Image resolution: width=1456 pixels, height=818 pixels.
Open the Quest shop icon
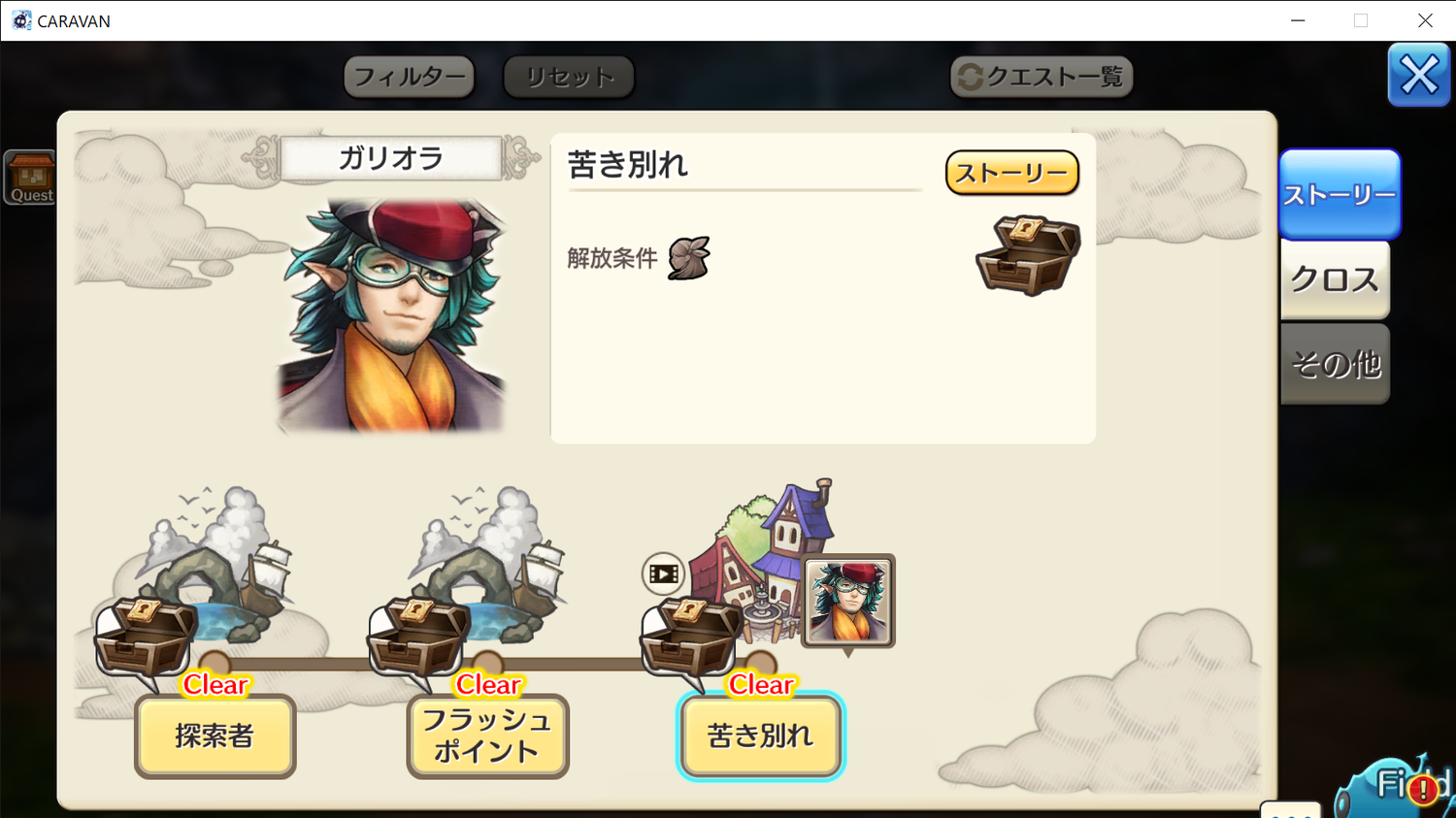pyautogui.click(x=31, y=178)
